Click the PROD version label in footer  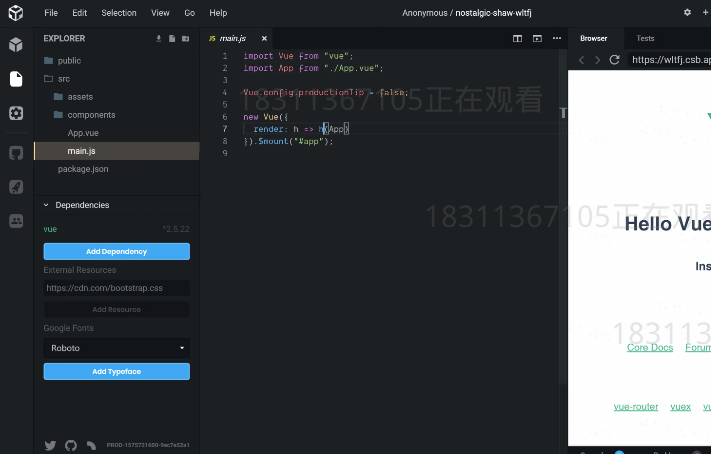coord(148,445)
